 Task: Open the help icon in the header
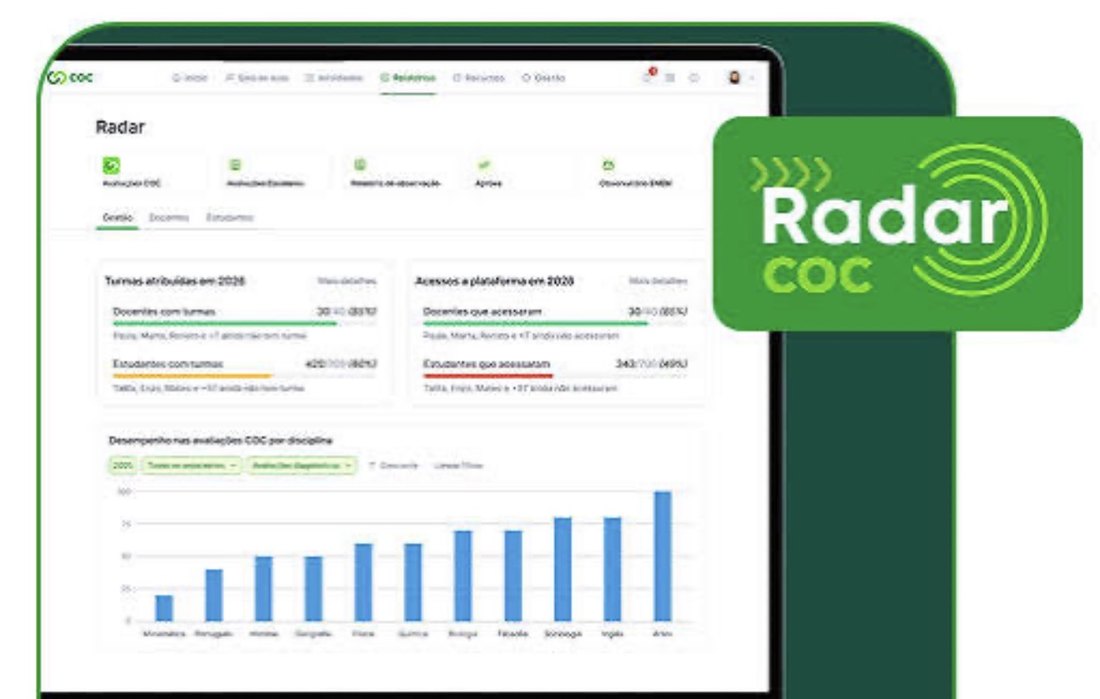pos(694,77)
